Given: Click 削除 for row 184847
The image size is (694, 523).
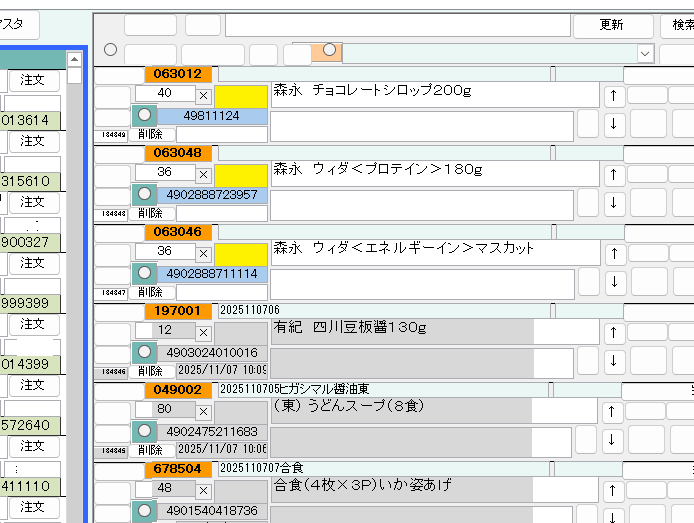Looking at the screenshot, I should [x=151, y=292].
